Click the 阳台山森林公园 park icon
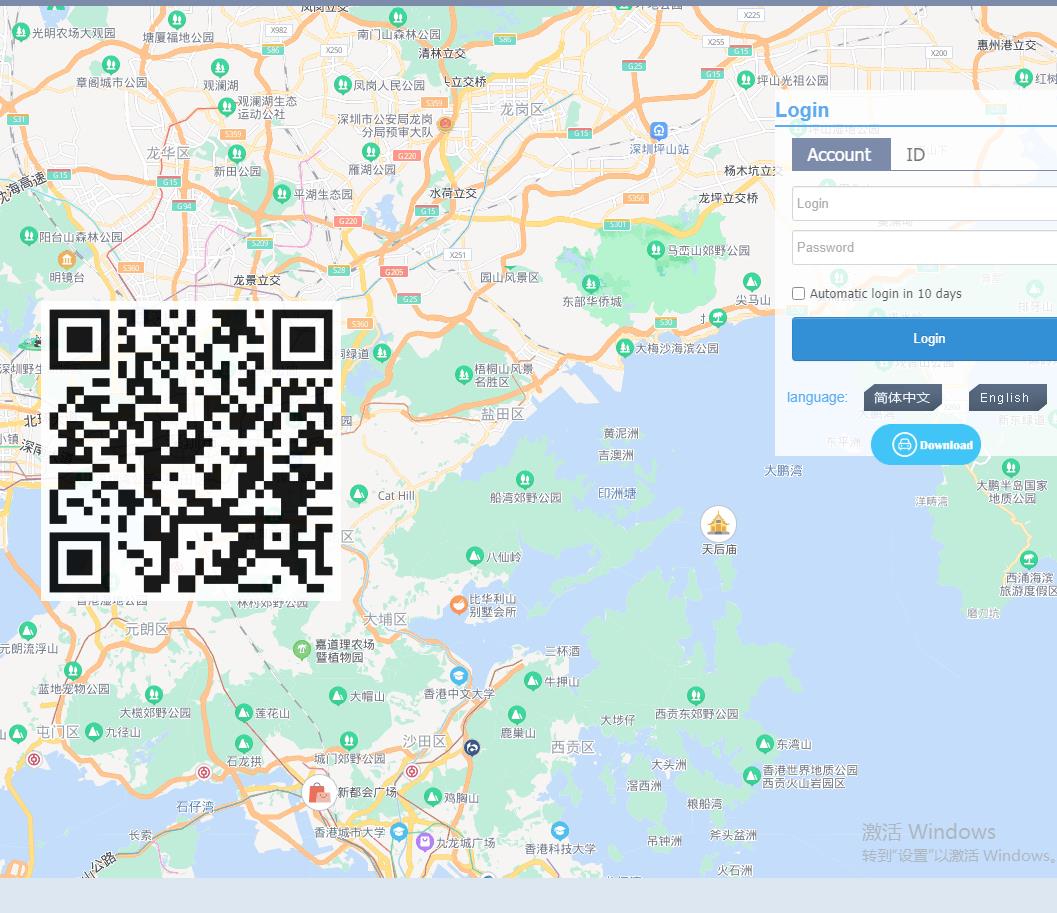Image resolution: width=1057 pixels, height=913 pixels. [x=28, y=236]
